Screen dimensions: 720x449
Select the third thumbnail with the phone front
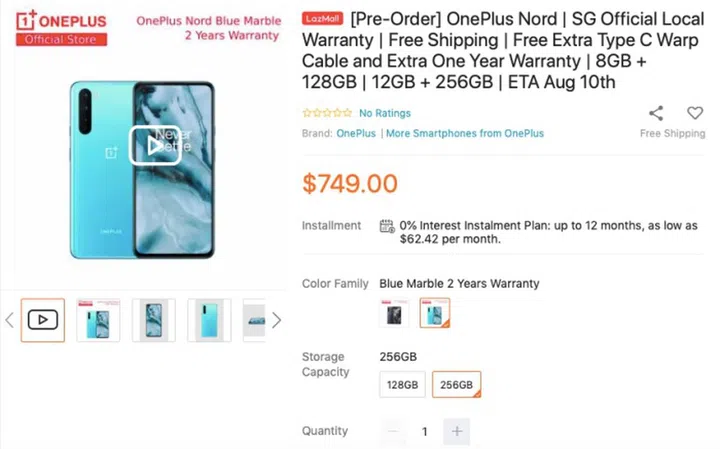(x=153, y=320)
